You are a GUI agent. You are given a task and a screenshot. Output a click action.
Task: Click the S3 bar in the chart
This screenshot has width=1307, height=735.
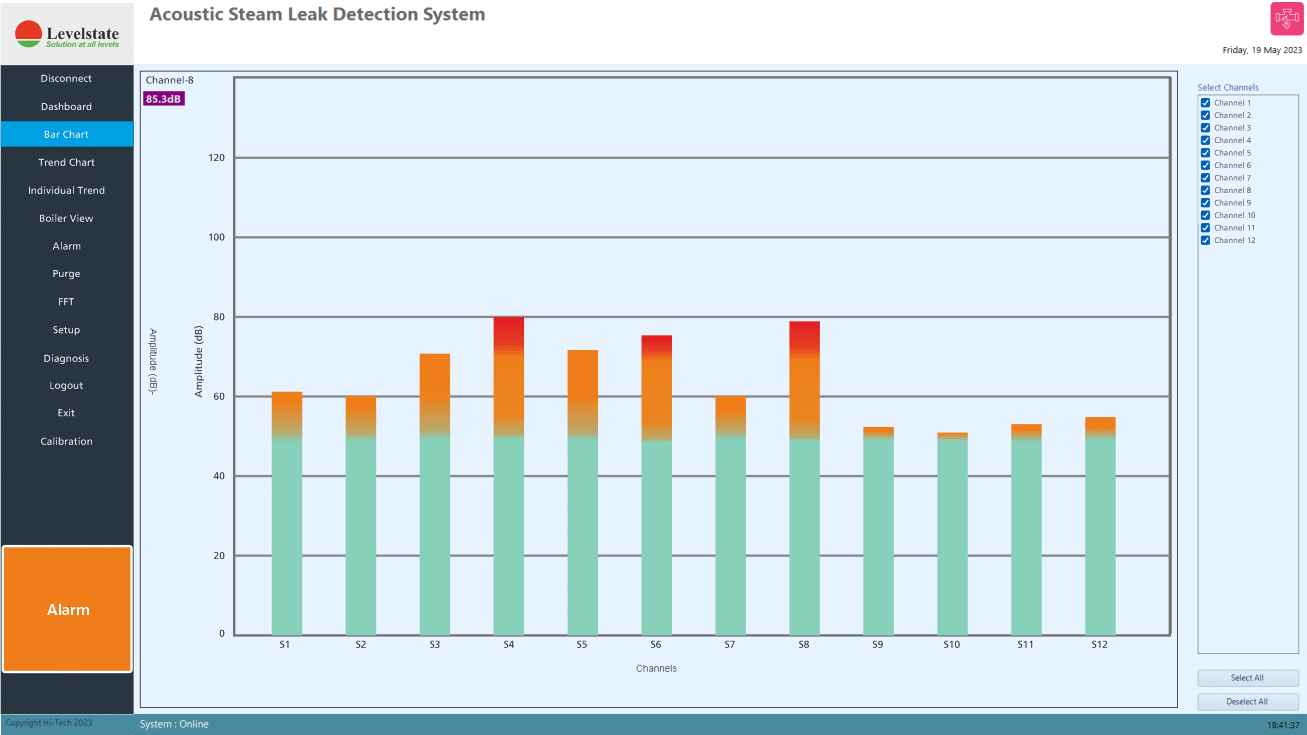tap(435, 494)
